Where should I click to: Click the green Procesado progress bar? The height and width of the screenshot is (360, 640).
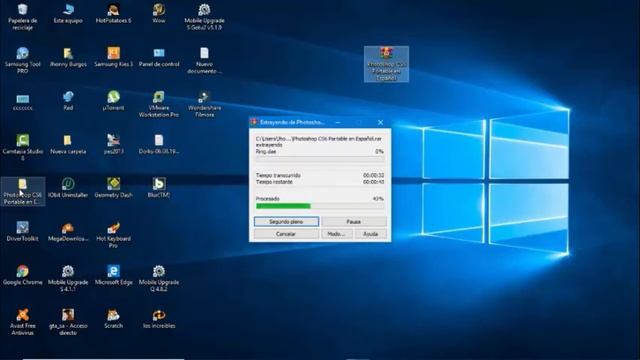[320, 206]
